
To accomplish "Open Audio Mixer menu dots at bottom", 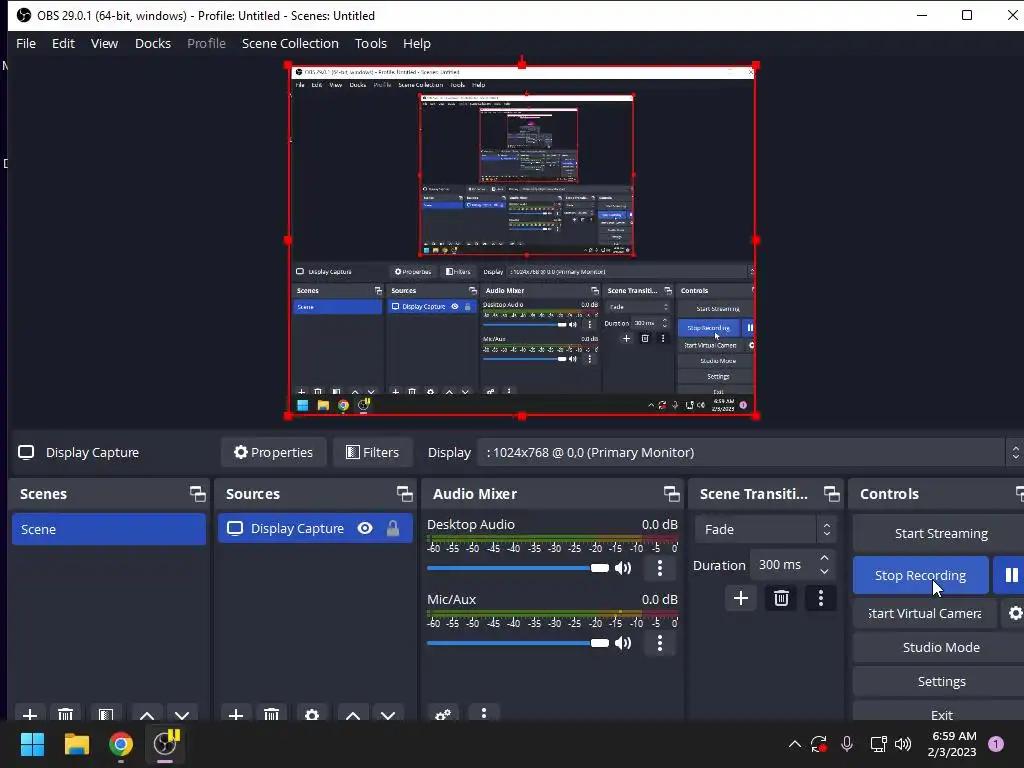I will click(x=484, y=713).
